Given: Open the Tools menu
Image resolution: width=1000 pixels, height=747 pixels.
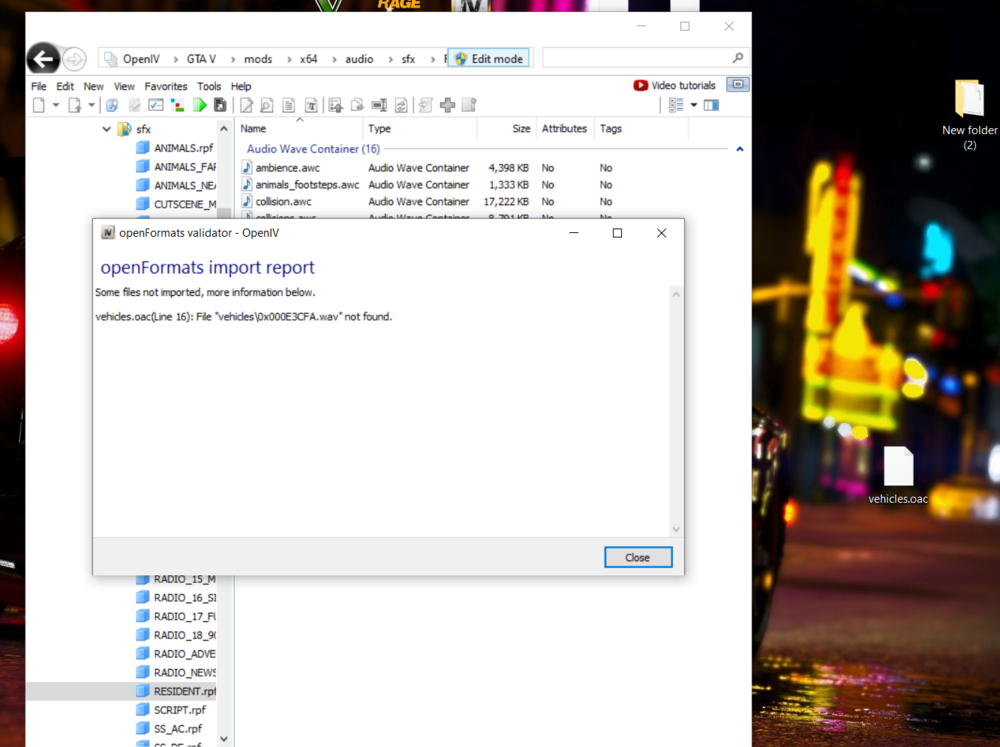Looking at the screenshot, I should [209, 86].
